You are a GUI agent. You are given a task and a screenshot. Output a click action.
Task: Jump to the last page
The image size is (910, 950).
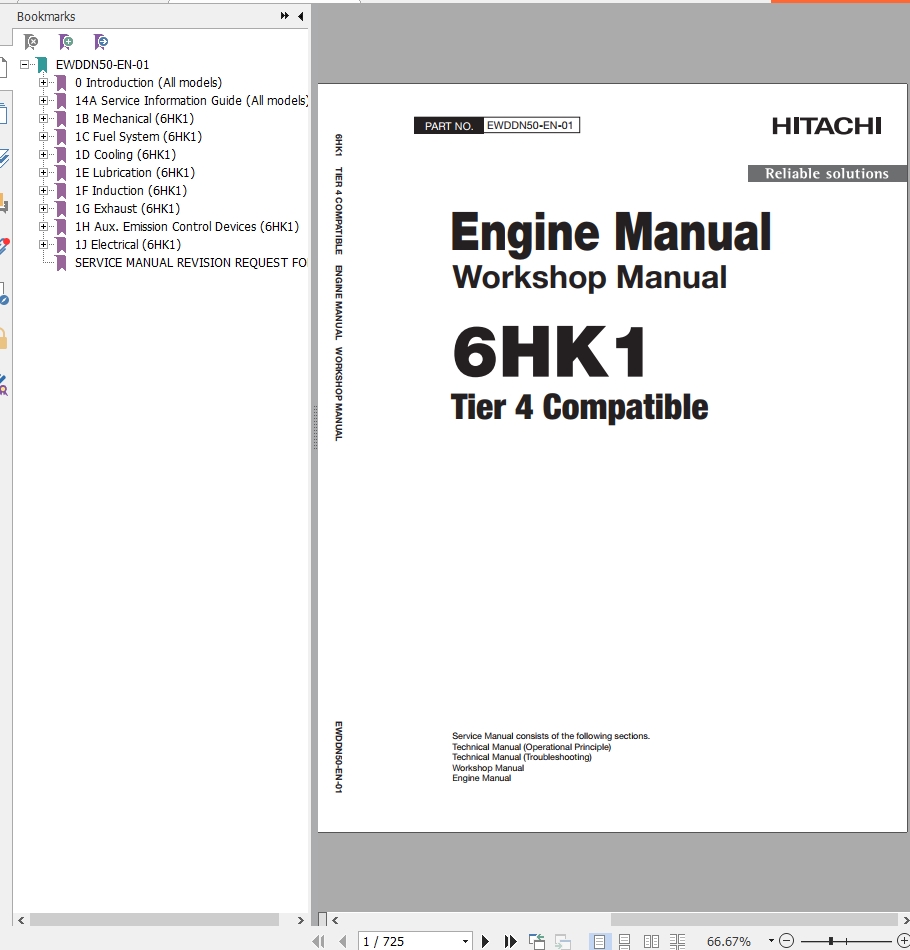511,941
